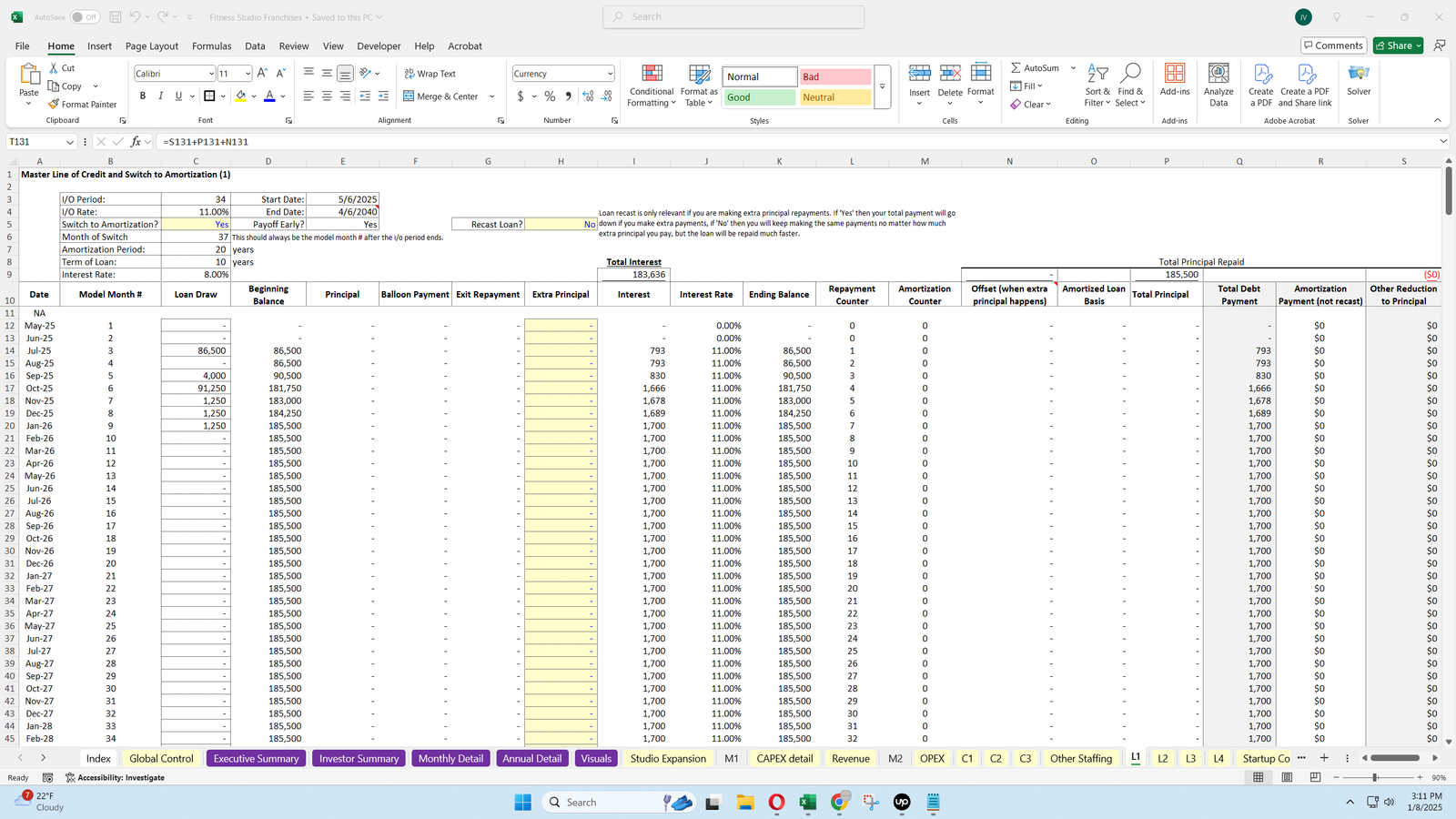Viewport: 1456px width, 819px height.
Task: Click the Percent Style icon
Action: click(550, 96)
